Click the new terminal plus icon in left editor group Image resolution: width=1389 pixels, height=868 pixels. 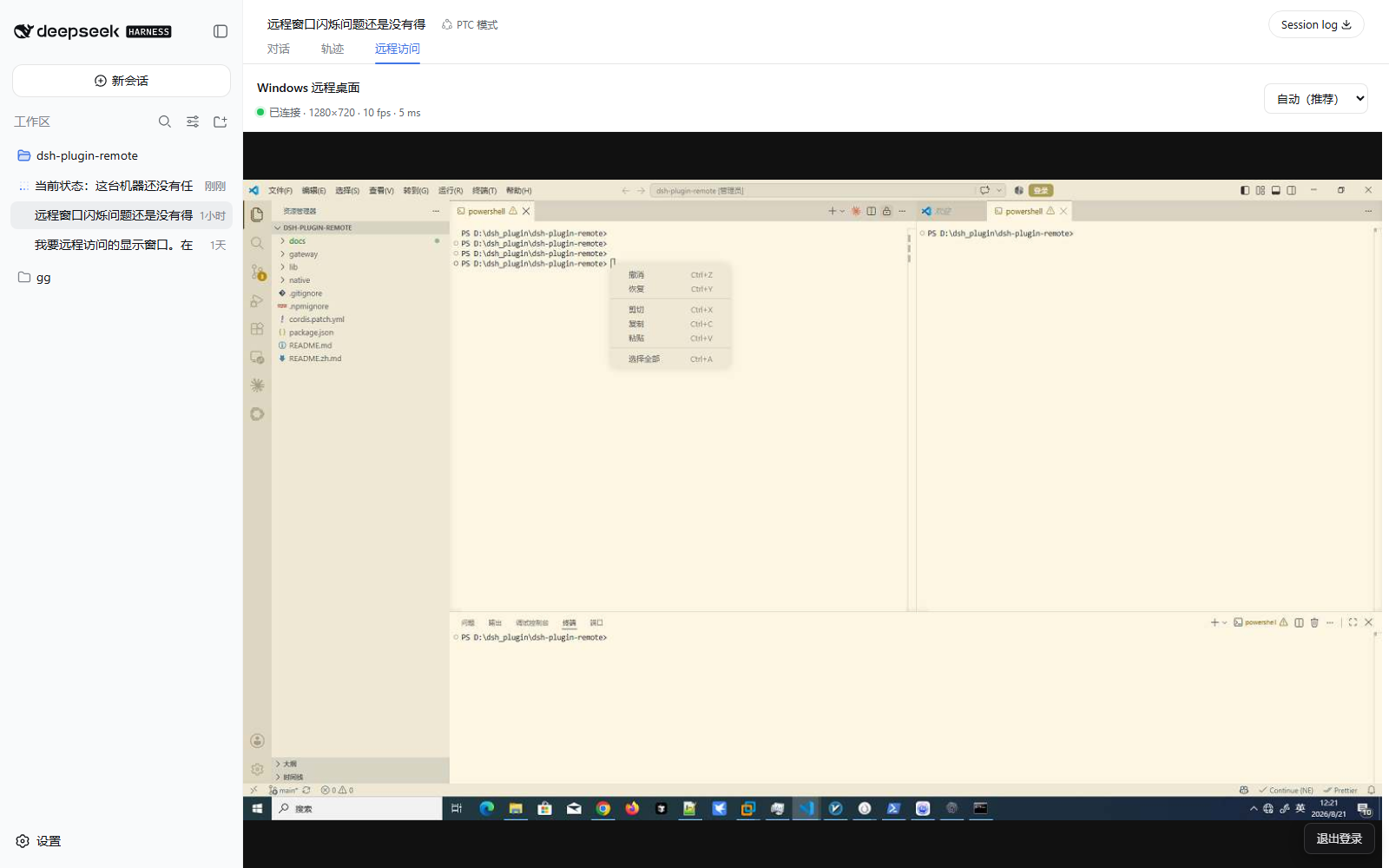click(x=832, y=211)
